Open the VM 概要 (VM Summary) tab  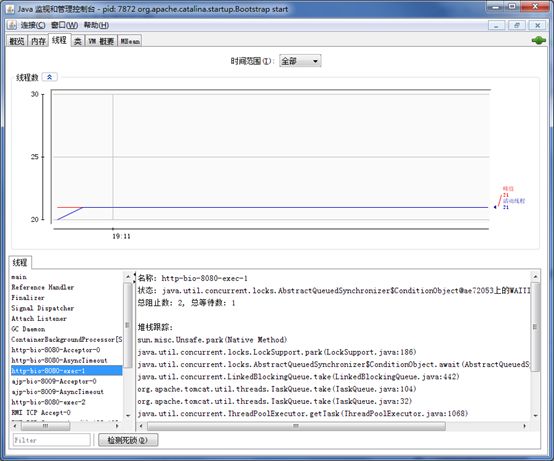point(101,41)
